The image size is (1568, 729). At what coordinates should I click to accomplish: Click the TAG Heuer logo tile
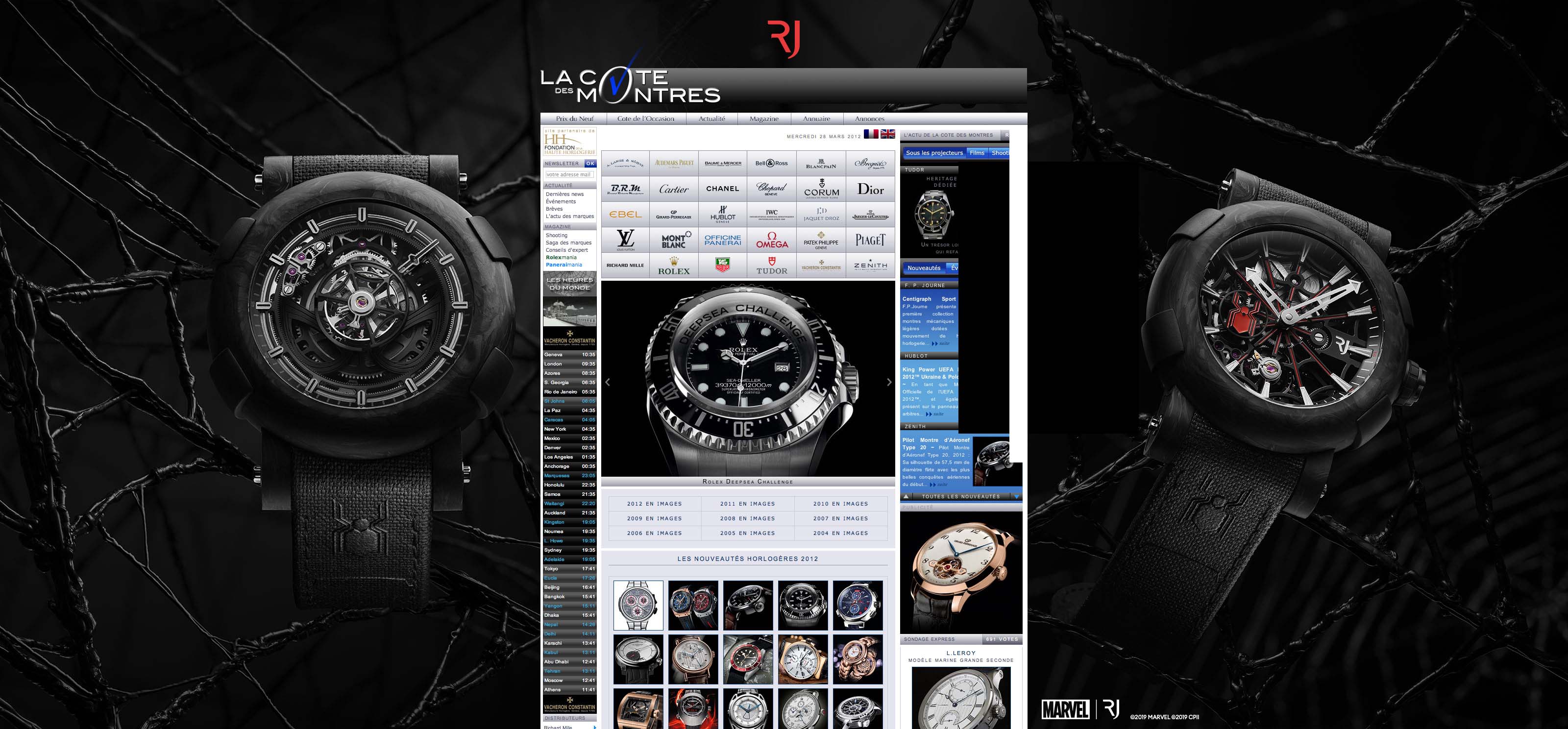(x=723, y=266)
